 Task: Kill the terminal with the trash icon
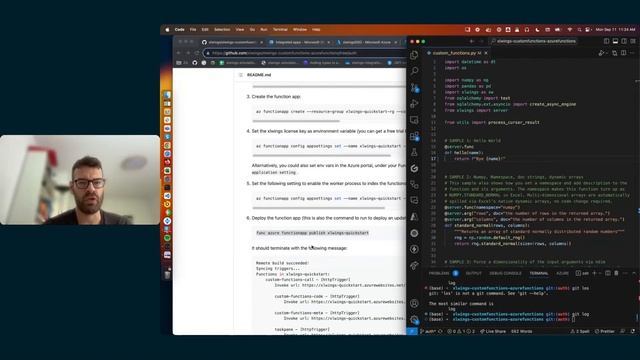click(x=616, y=273)
